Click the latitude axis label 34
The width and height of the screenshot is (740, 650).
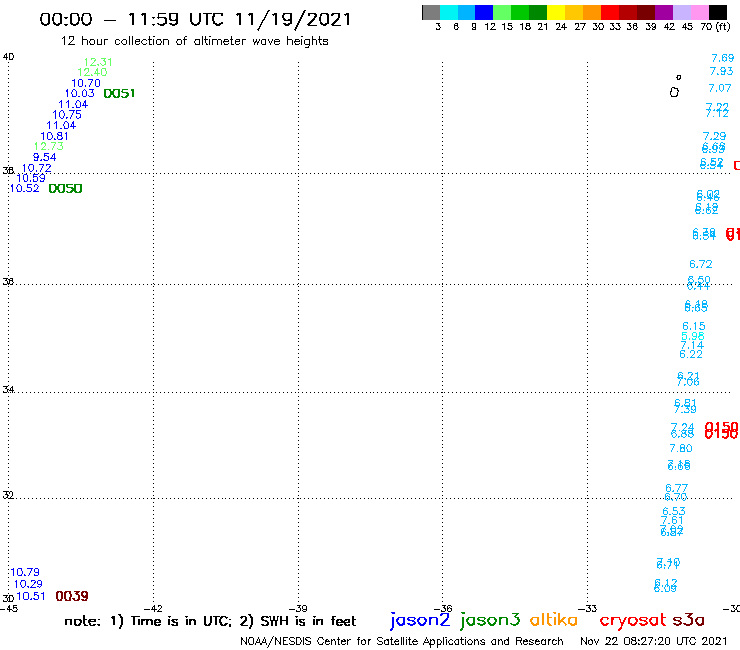8,389
